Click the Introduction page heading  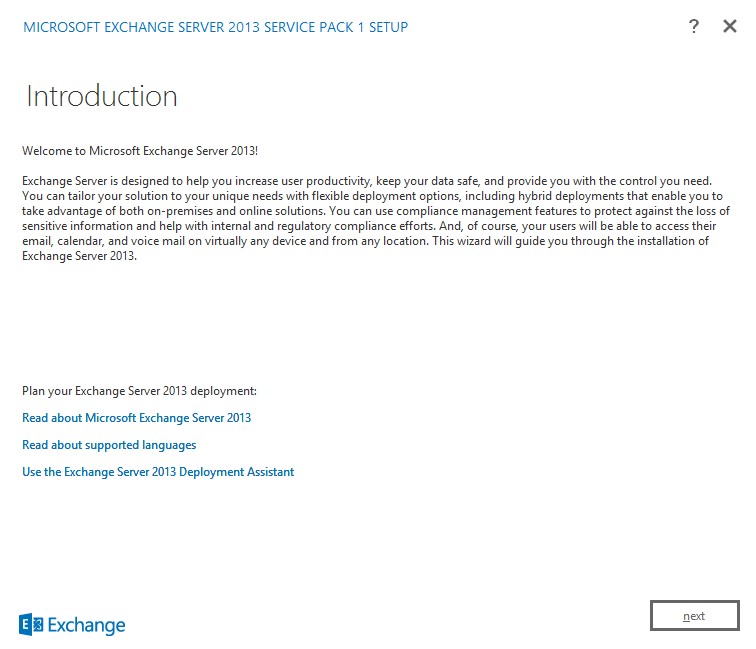click(x=102, y=96)
